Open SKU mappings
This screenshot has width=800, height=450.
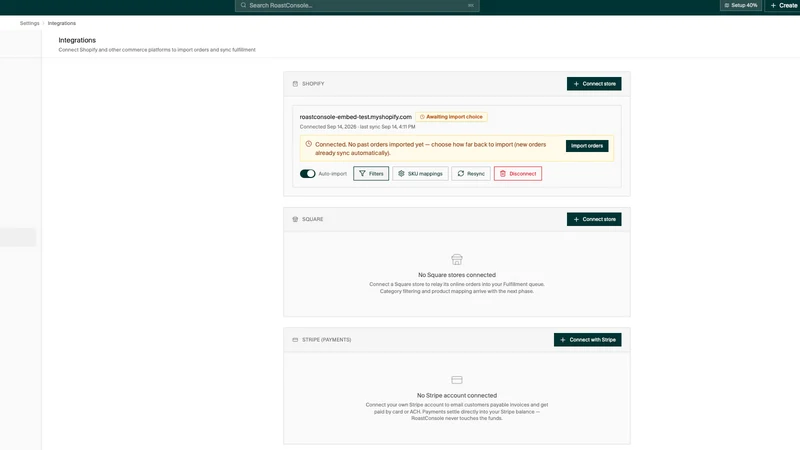[420, 173]
